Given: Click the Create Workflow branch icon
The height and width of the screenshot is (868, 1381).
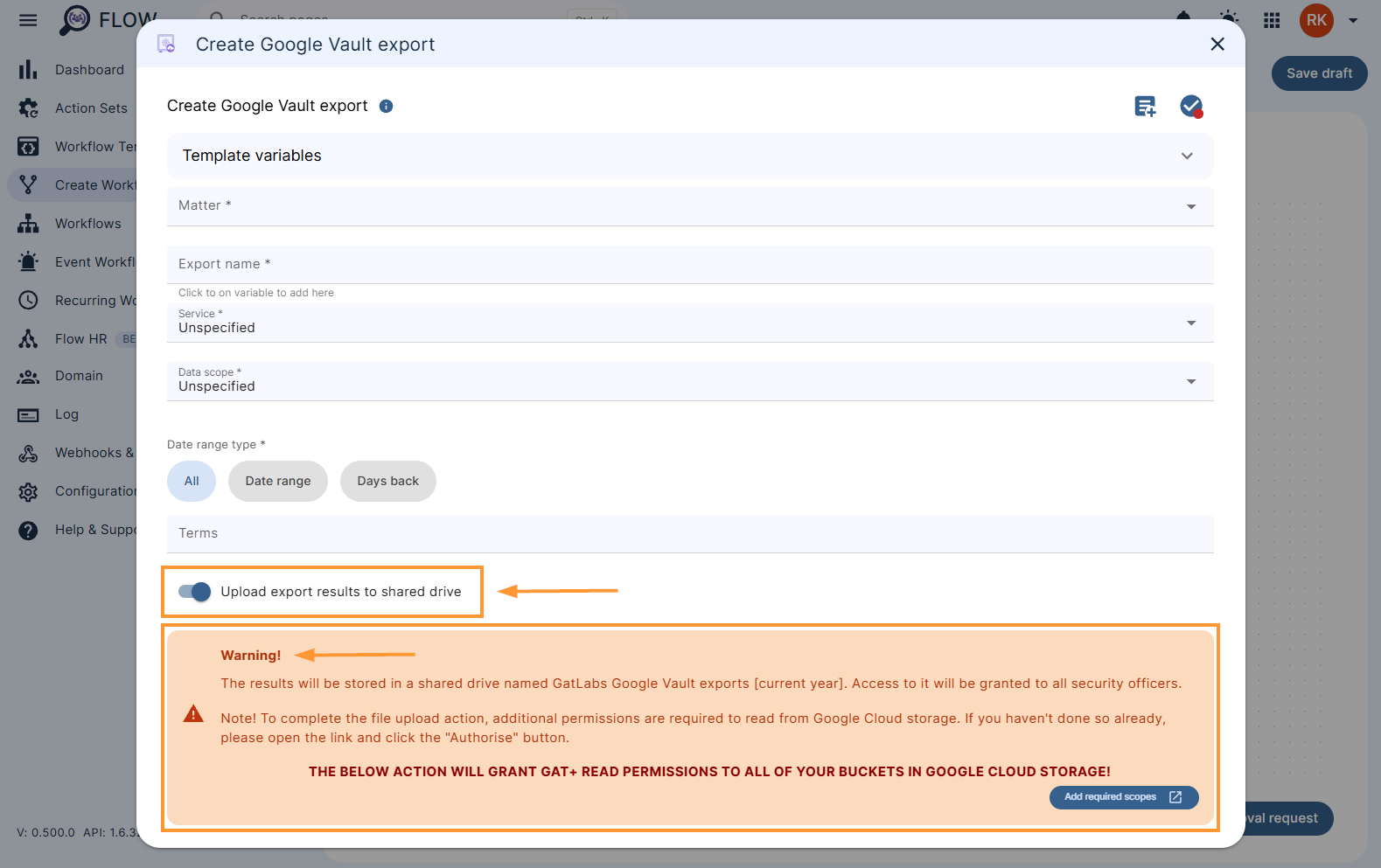Looking at the screenshot, I should point(28,185).
